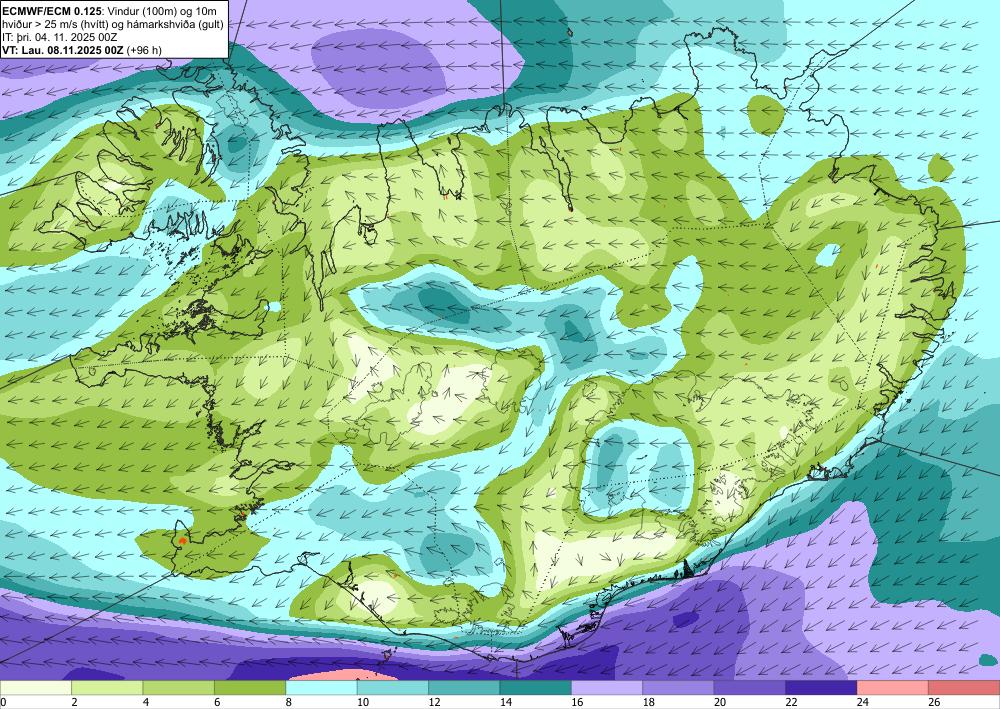Click the medium green 4–6 m/s legend swatch
Screen dimensions: 1000x709
pyautogui.click(x=179, y=688)
